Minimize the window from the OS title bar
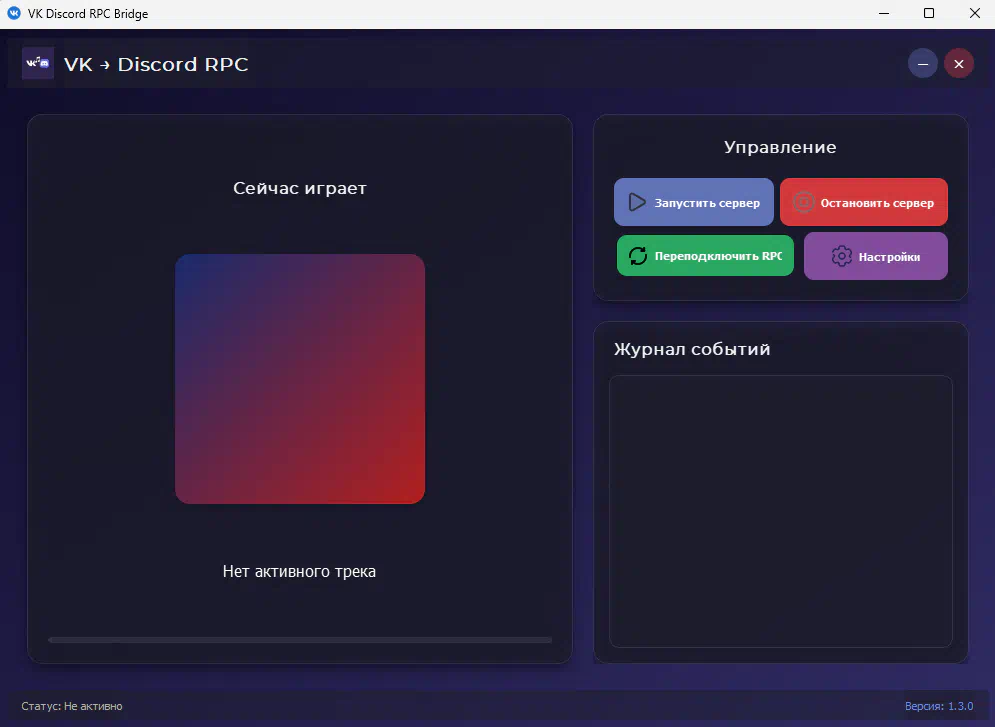Image resolution: width=995 pixels, height=727 pixels. click(883, 13)
